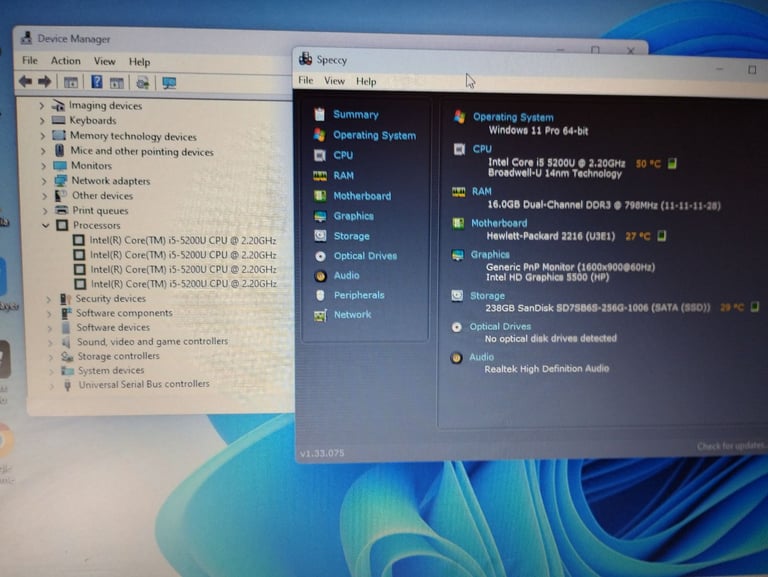The image size is (768, 577).
Task: Click the properties pane toolbar icon beside Help
Action: point(117,83)
